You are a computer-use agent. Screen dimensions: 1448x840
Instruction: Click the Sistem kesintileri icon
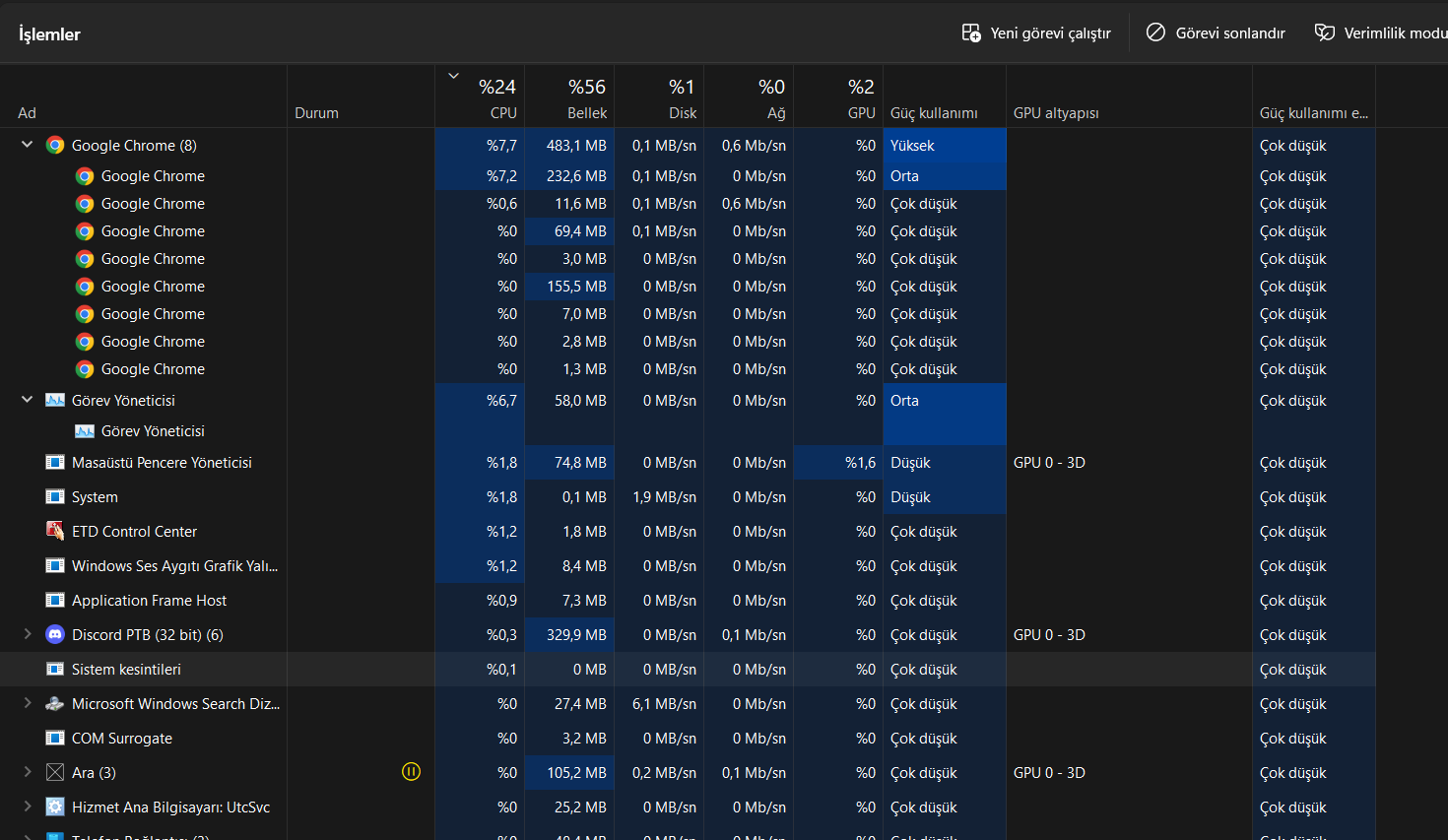pyautogui.click(x=55, y=670)
